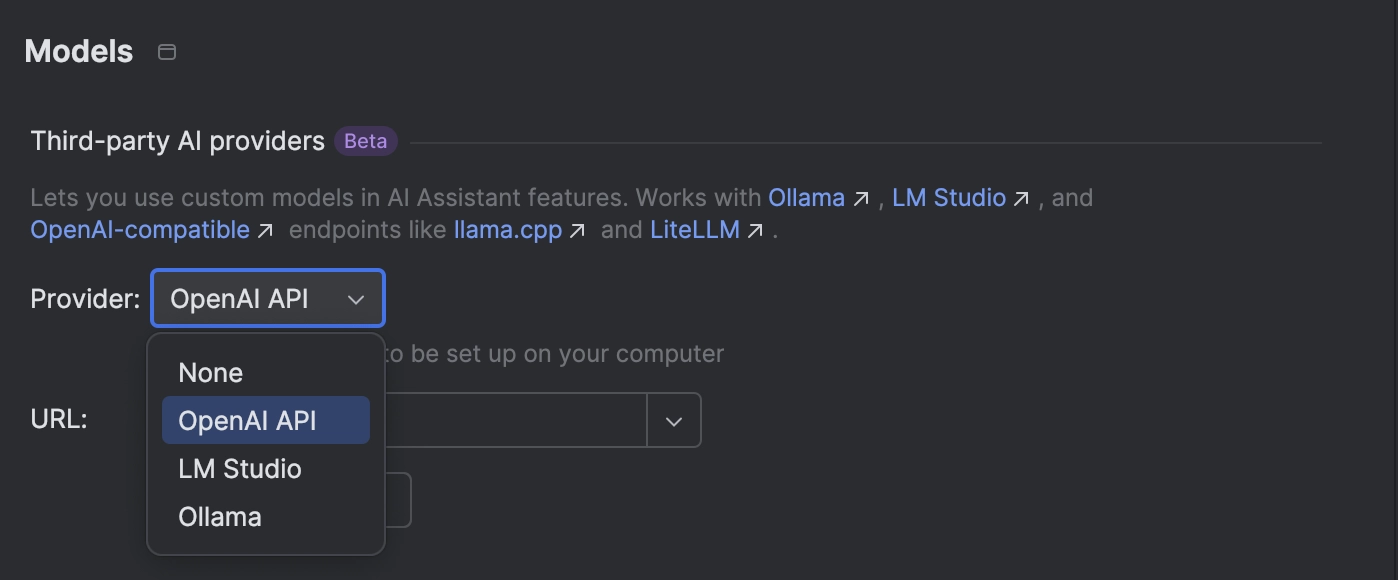Choose Ollama in the provider list

(222, 516)
